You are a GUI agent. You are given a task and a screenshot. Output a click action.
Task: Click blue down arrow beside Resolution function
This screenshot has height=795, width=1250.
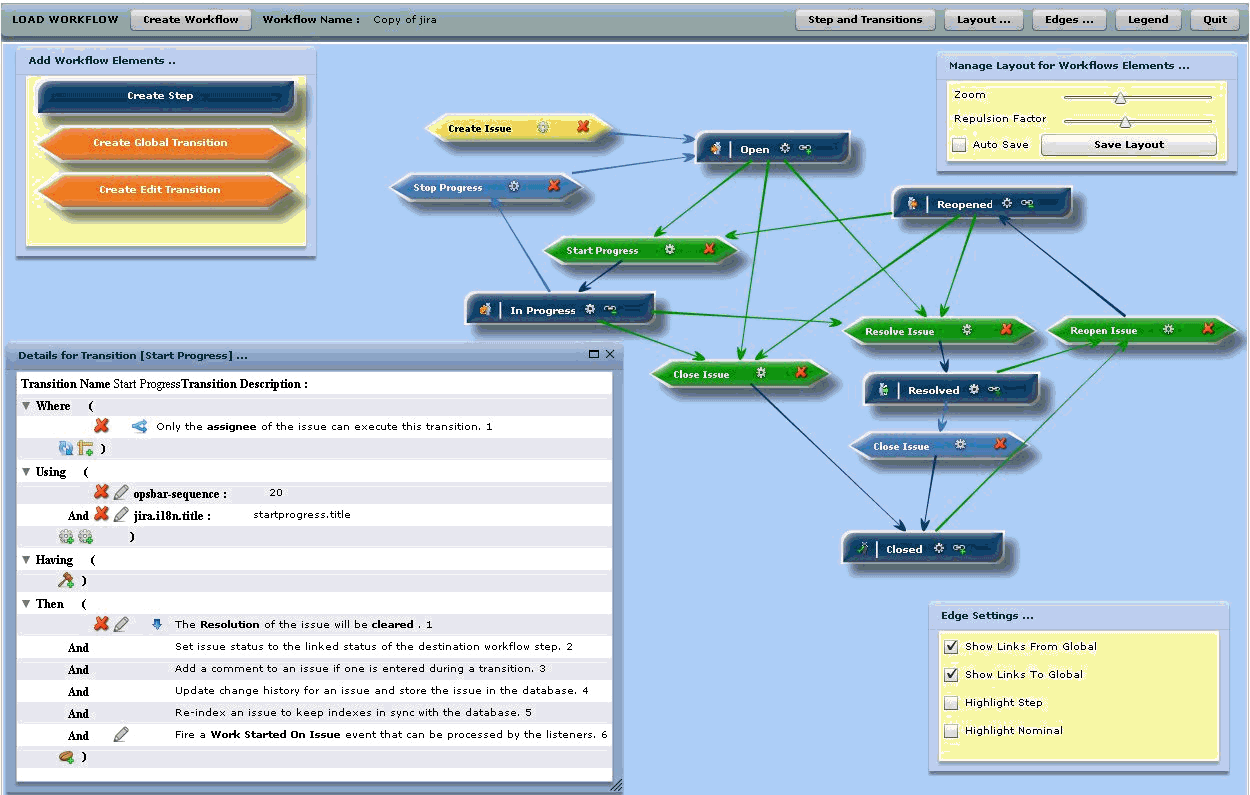pyautogui.click(x=156, y=624)
